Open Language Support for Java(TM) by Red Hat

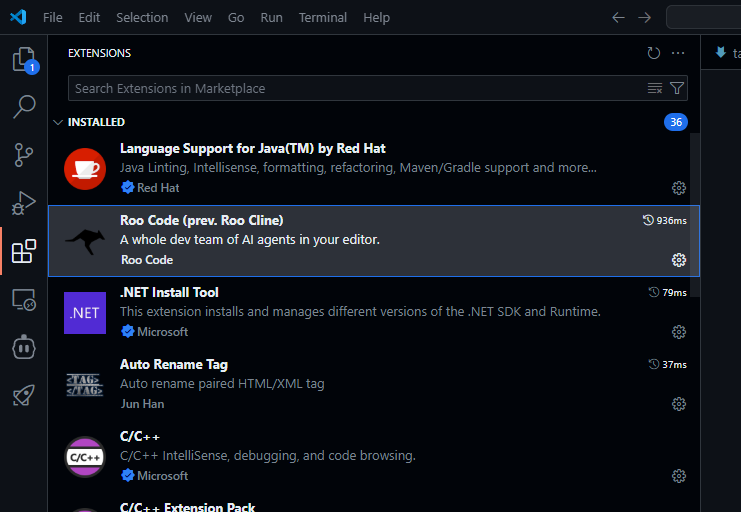click(373, 169)
